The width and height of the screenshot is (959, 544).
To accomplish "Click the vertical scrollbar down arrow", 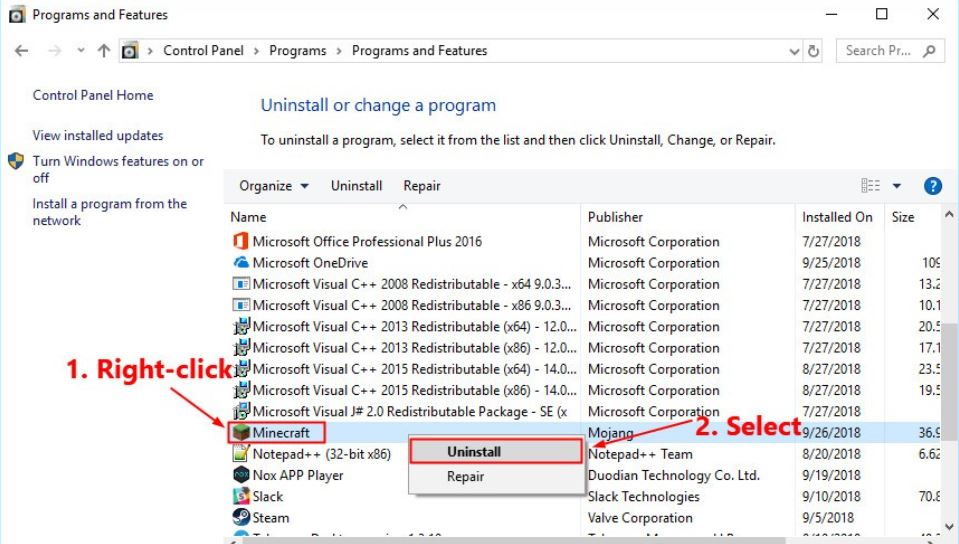I will pos(949,526).
